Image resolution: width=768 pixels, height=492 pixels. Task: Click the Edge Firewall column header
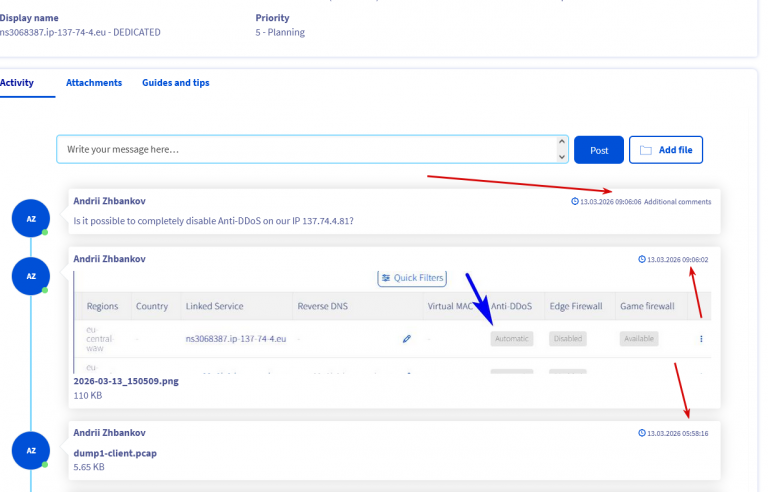click(576, 306)
